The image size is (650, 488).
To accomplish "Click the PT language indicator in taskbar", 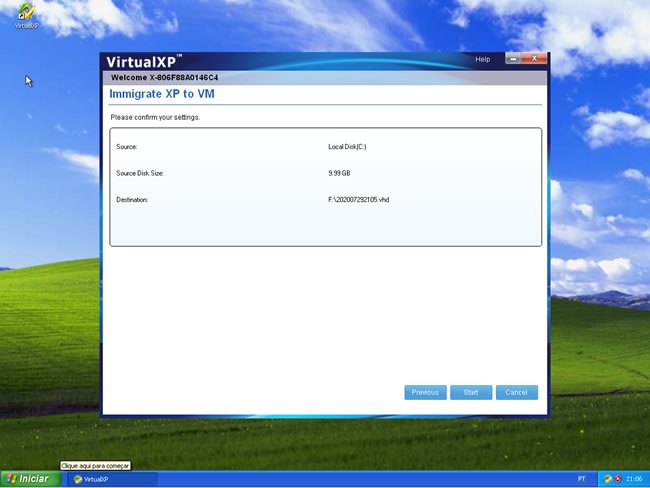I will pyautogui.click(x=582, y=479).
